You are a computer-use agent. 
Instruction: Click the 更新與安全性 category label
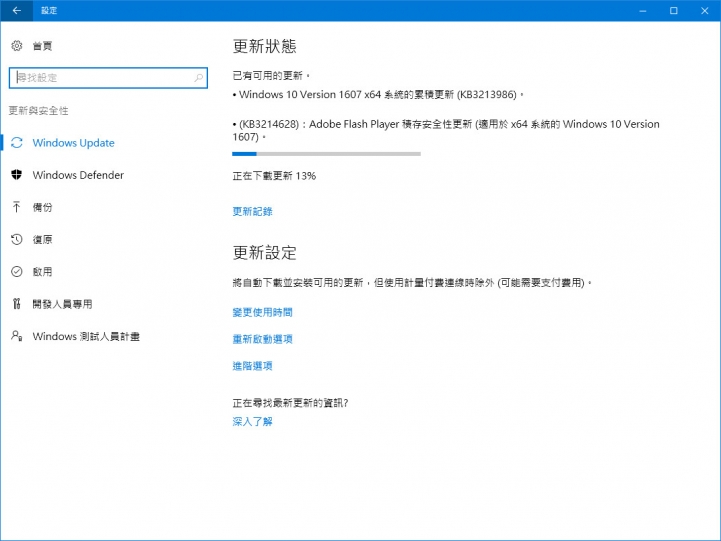pos(39,111)
